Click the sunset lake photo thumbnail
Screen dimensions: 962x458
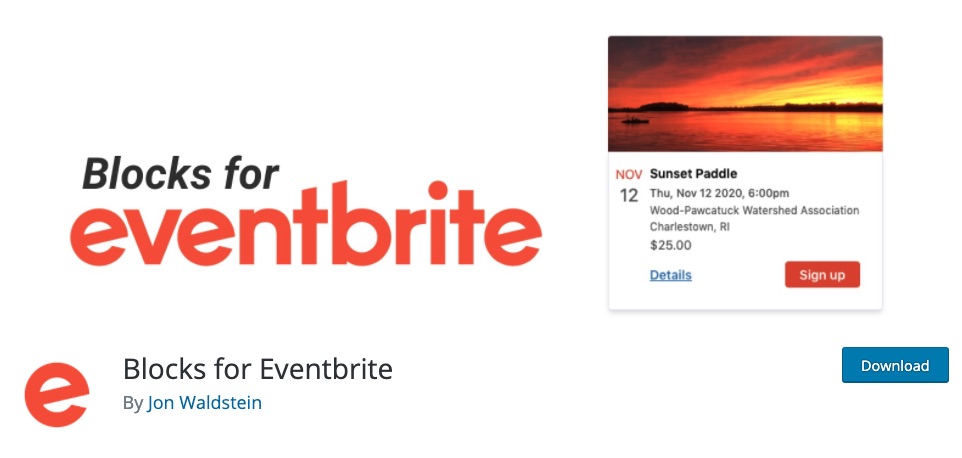point(745,93)
